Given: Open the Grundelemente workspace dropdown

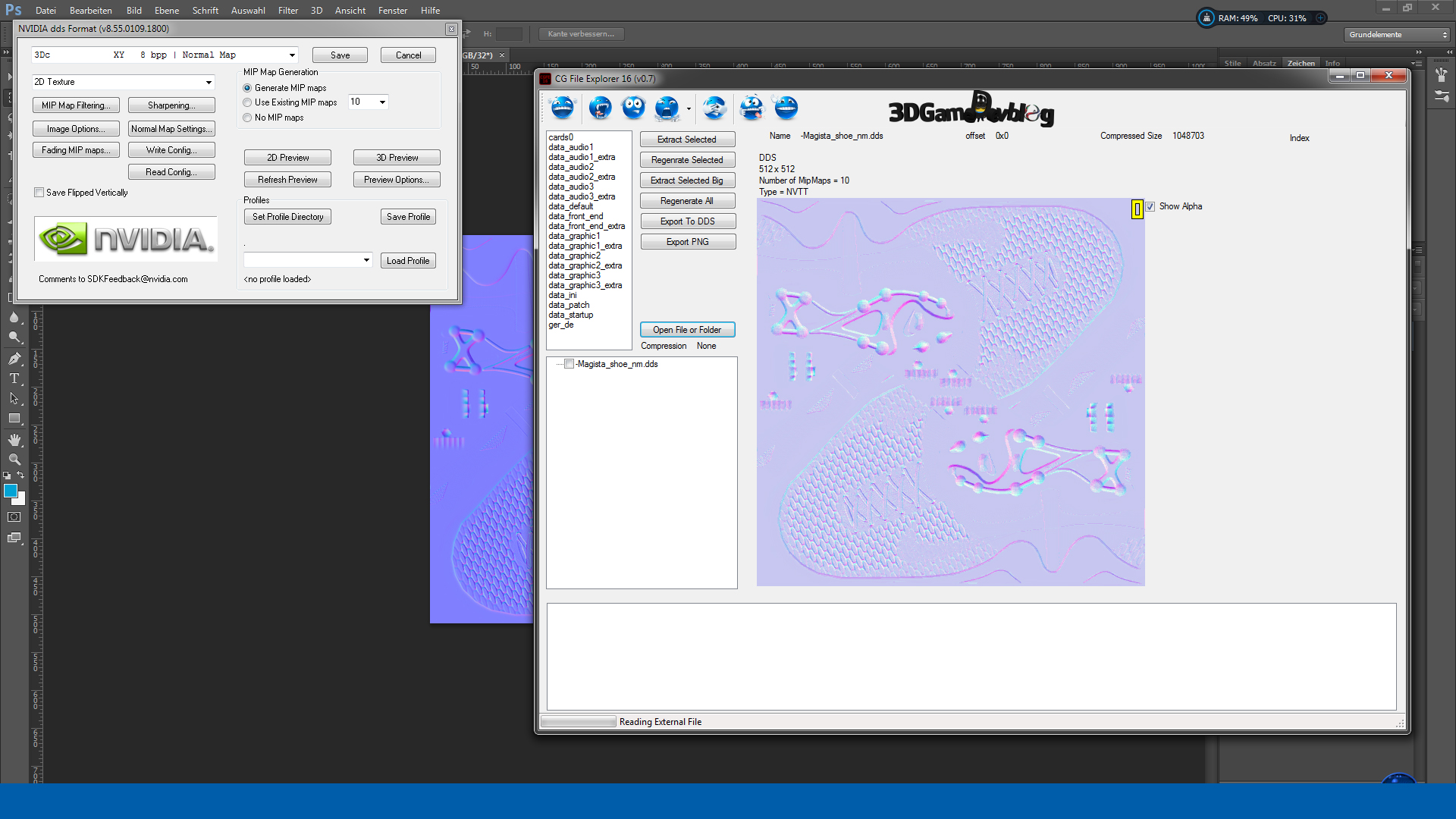Looking at the screenshot, I should point(1397,35).
